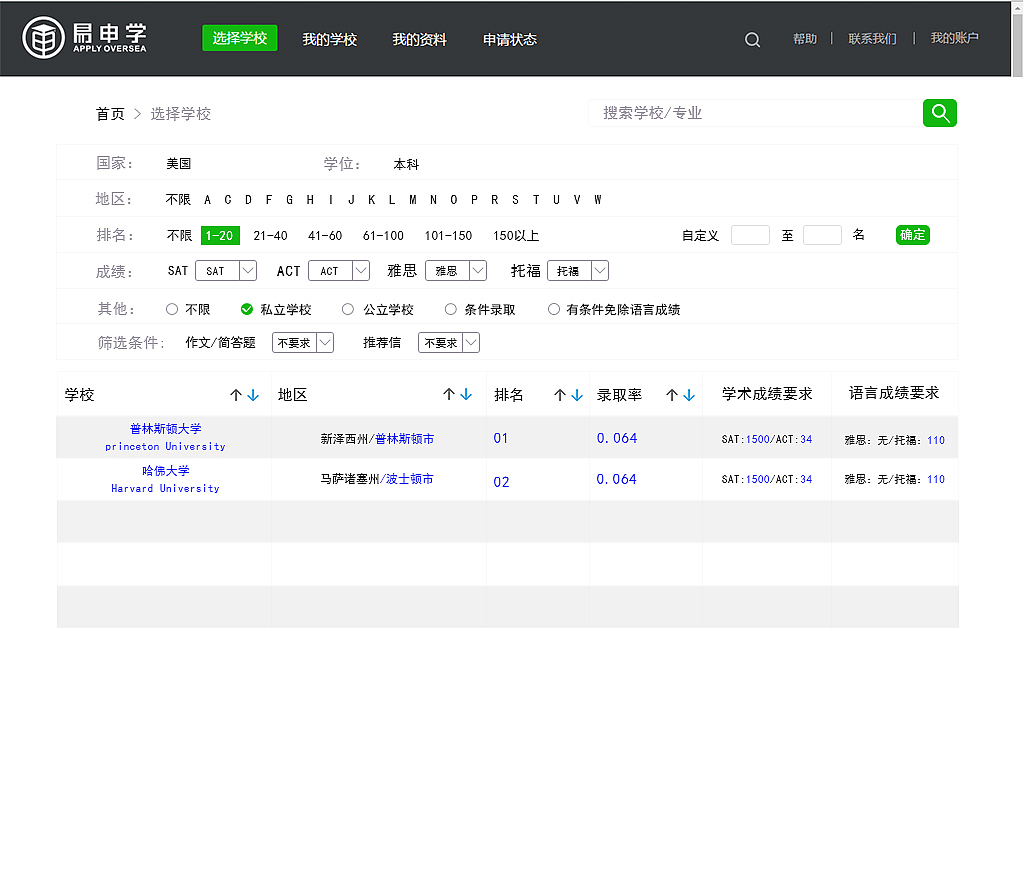The image size is (1024, 871).
Task: Click the 本科 degree value
Action: coord(406,165)
